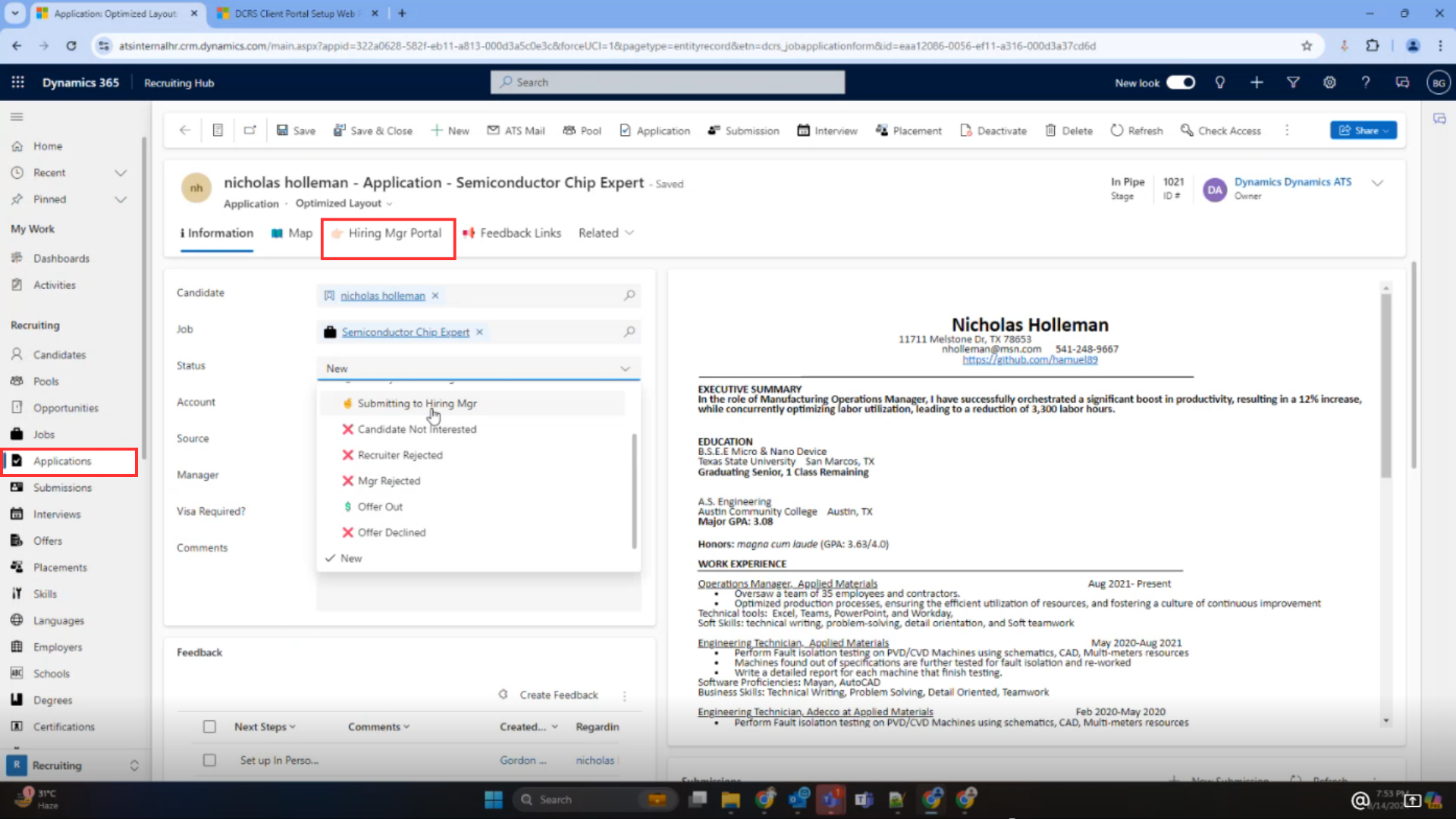This screenshot has width=1456, height=819.
Task: Click the Delete trash icon
Action: (1050, 130)
